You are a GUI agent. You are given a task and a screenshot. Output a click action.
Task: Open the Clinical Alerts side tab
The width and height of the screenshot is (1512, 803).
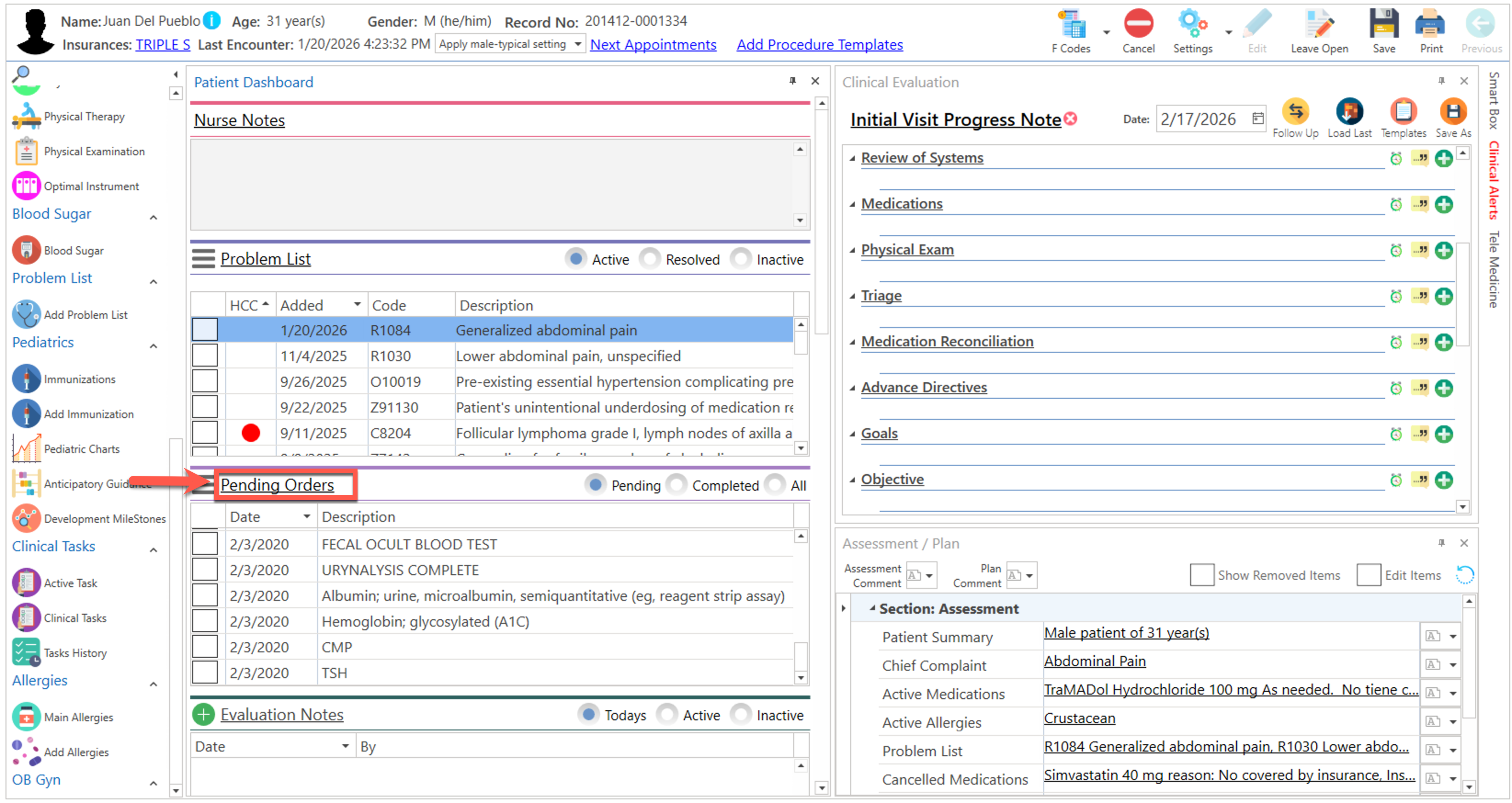1493,180
